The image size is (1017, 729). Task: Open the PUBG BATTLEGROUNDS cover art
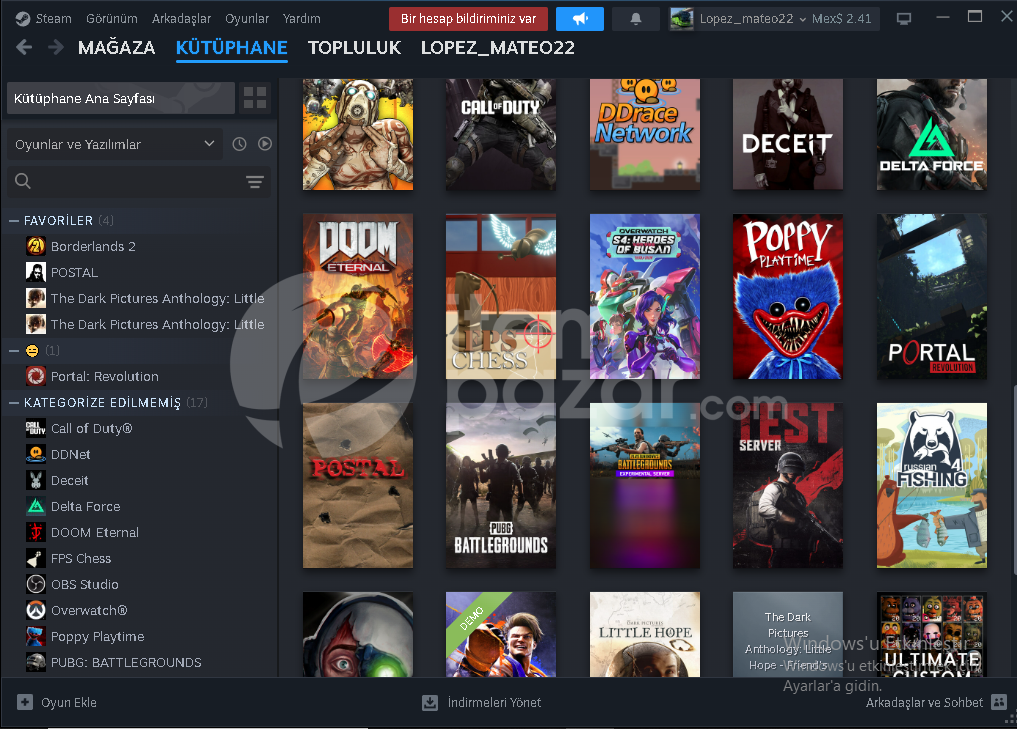coord(501,485)
